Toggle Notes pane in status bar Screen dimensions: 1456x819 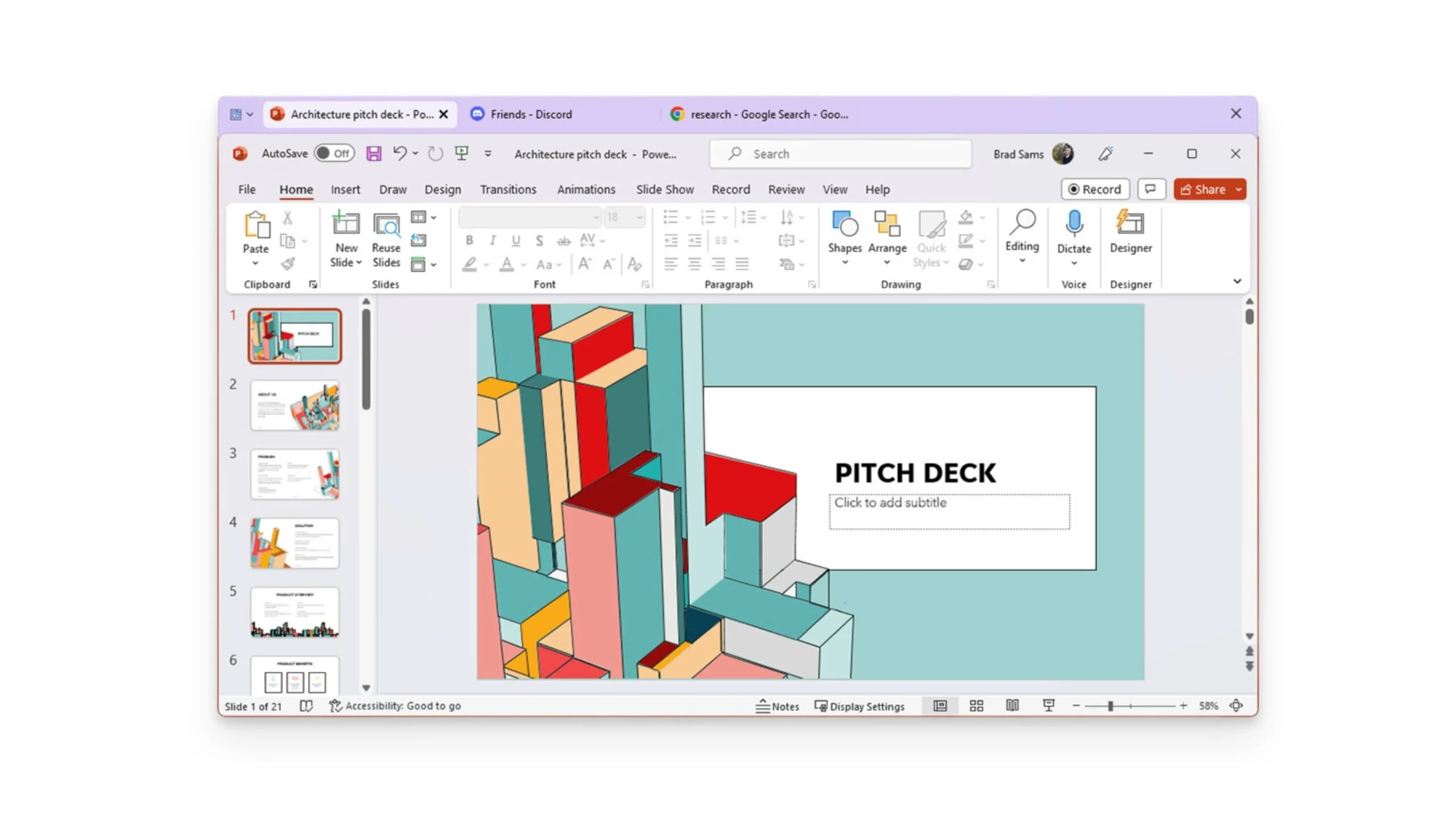click(777, 706)
